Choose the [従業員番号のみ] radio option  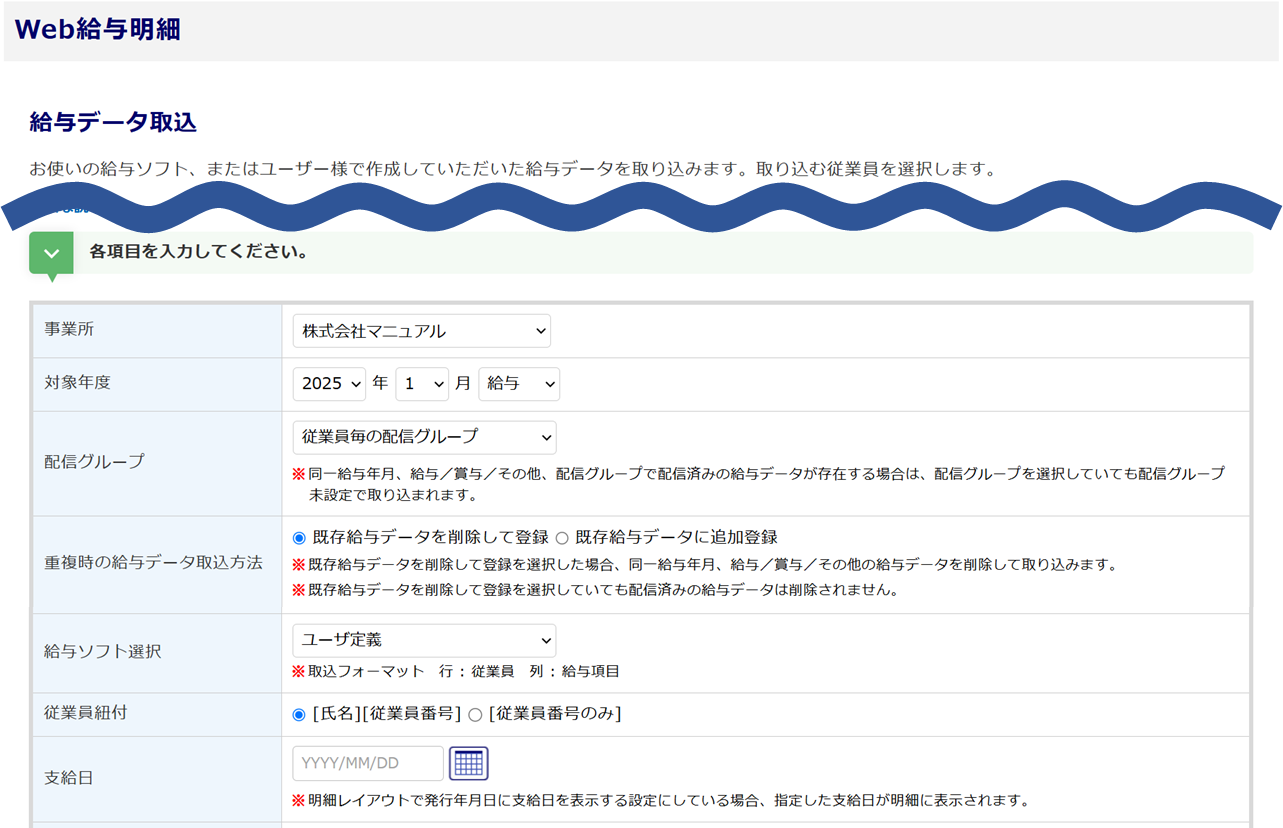[x=476, y=714]
